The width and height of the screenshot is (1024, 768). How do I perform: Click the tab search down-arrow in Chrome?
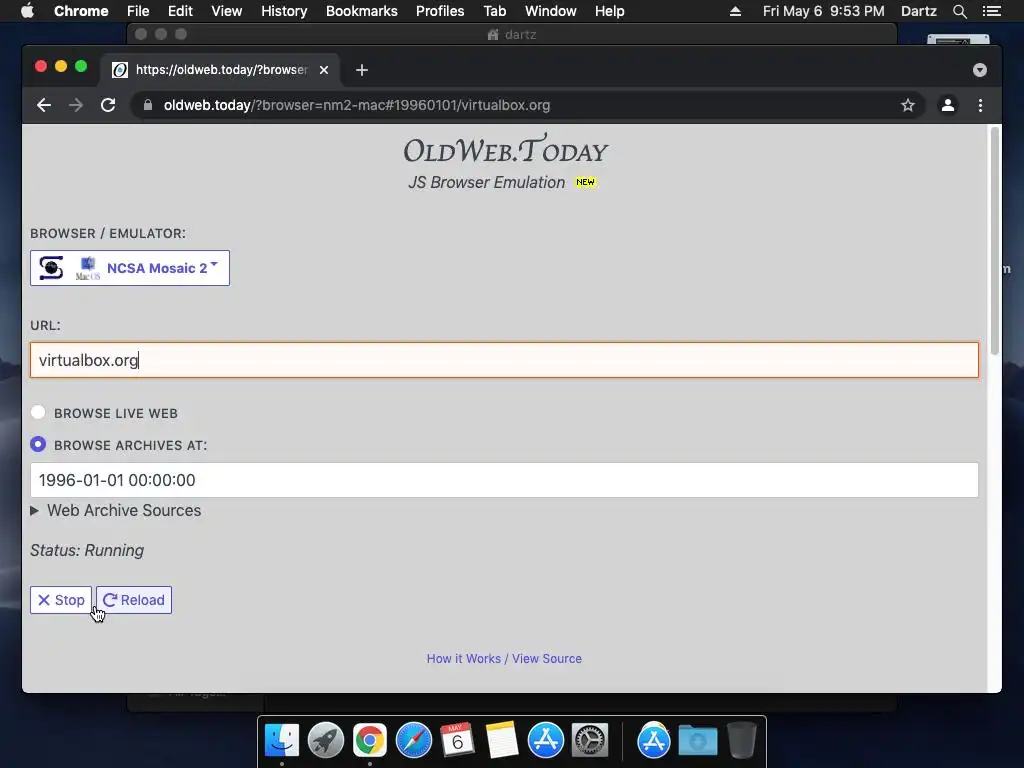click(x=980, y=70)
